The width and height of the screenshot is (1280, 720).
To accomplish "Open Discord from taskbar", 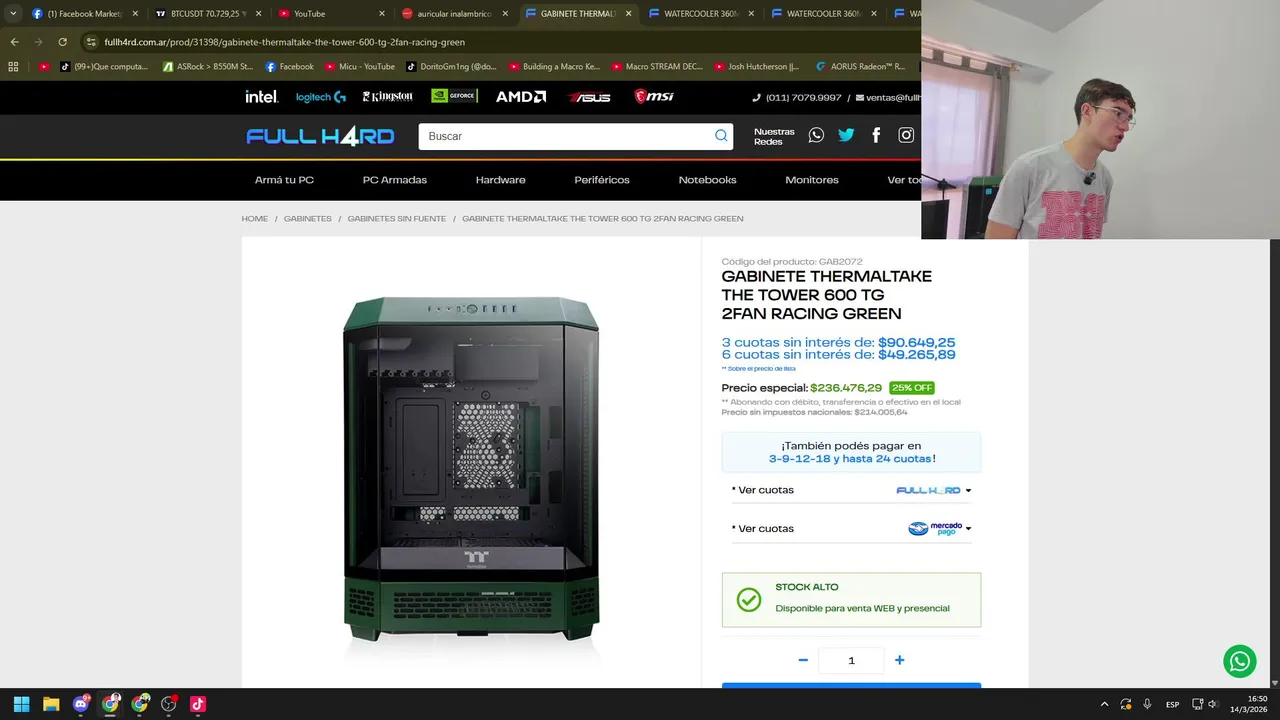I will pyautogui.click(x=81, y=704).
